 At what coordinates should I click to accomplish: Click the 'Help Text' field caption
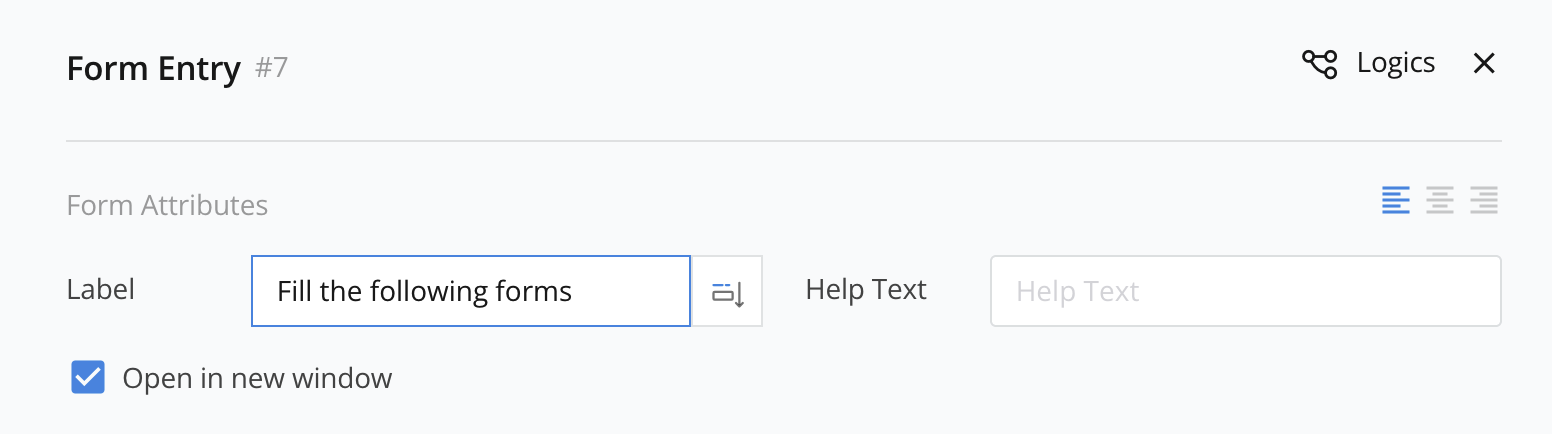click(866, 290)
